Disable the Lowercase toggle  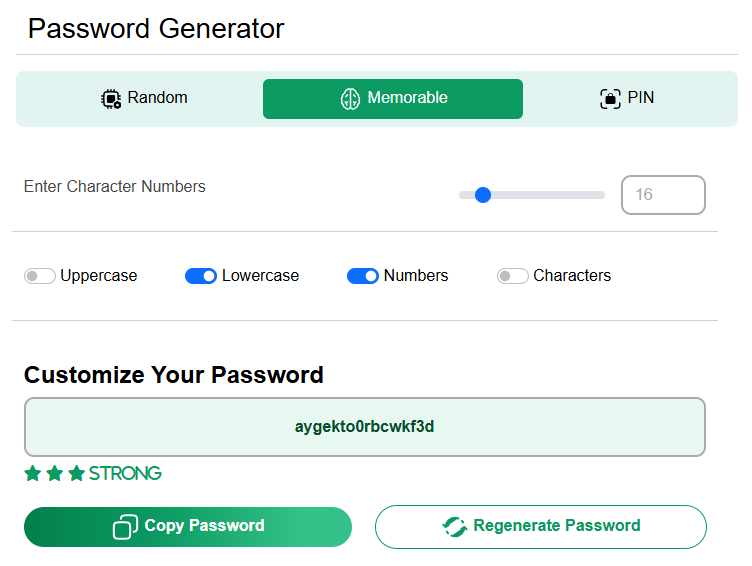[x=201, y=276]
